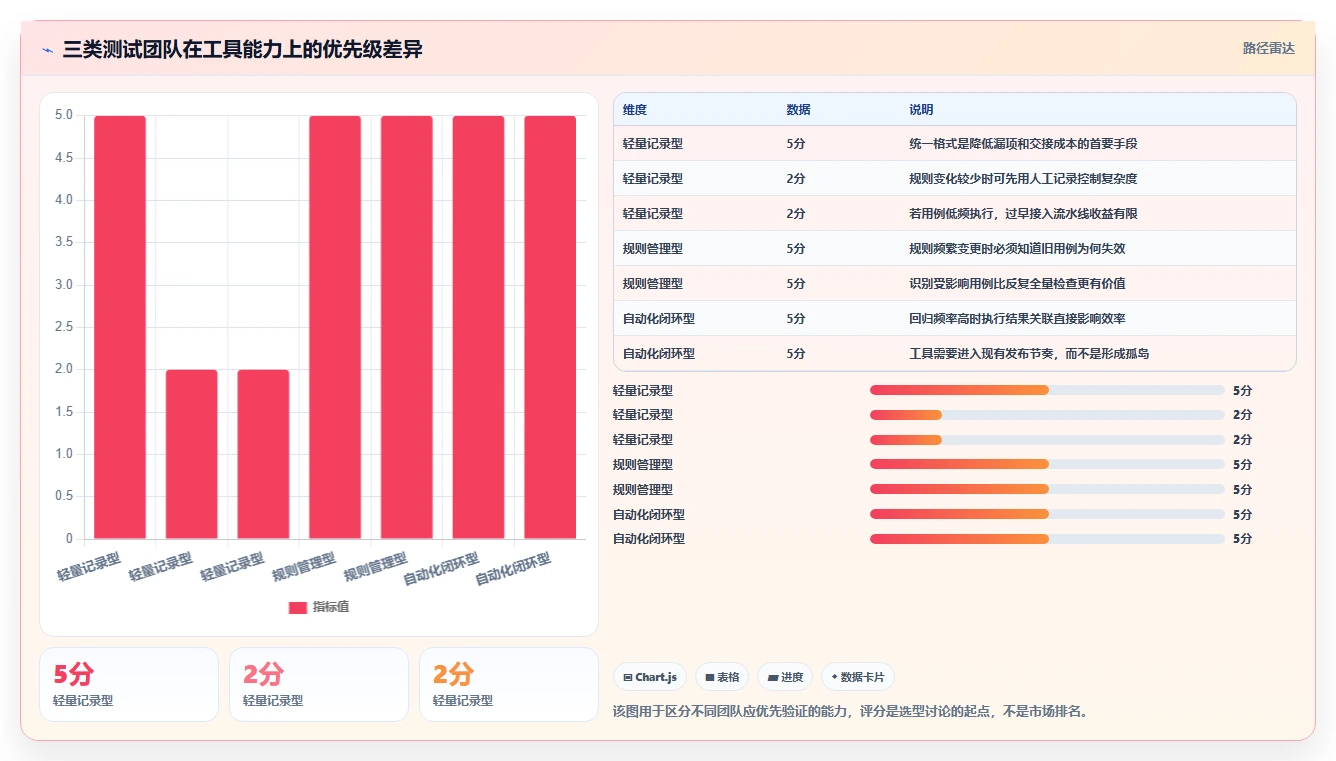Select the cell 统一格式是降低漏项和交接成本的首要手段

pyautogui.click(x=1023, y=144)
